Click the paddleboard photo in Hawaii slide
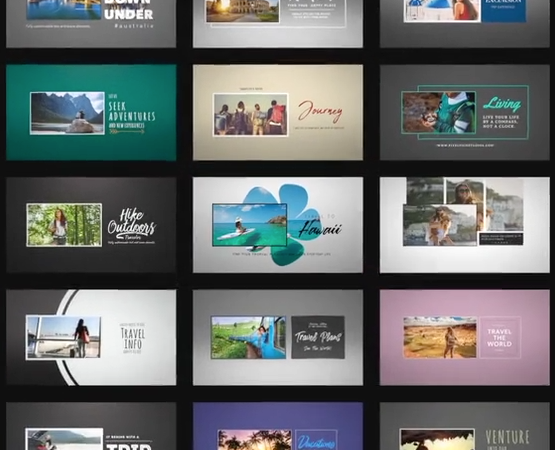The image size is (555, 450). point(250,224)
